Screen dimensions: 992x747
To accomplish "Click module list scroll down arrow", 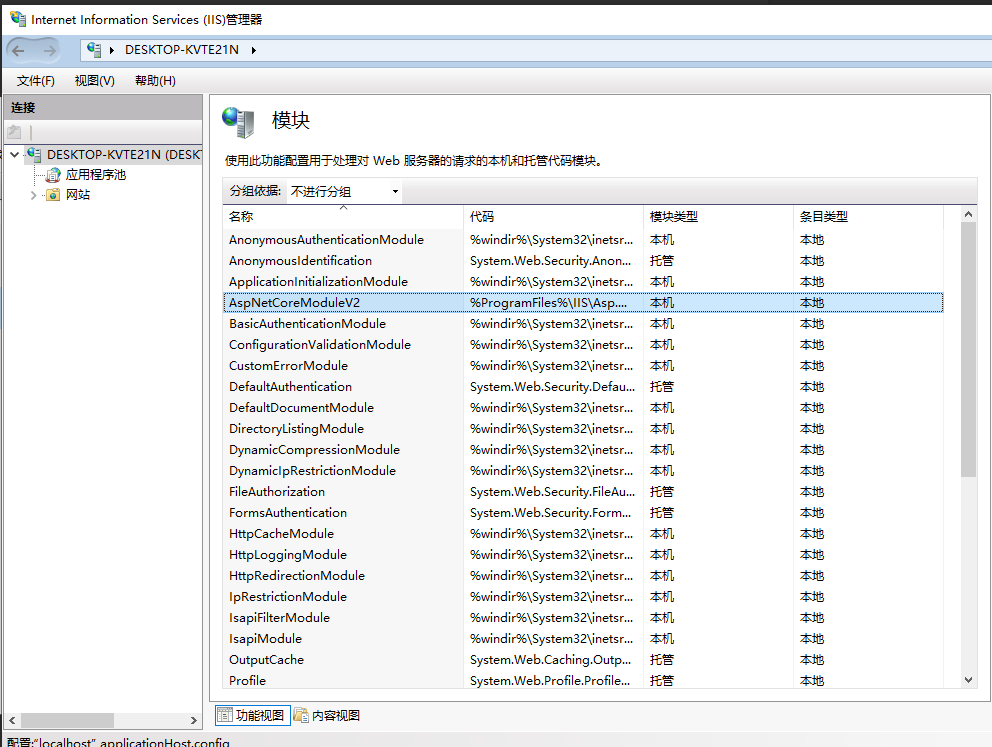I will [x=968, y=680].
